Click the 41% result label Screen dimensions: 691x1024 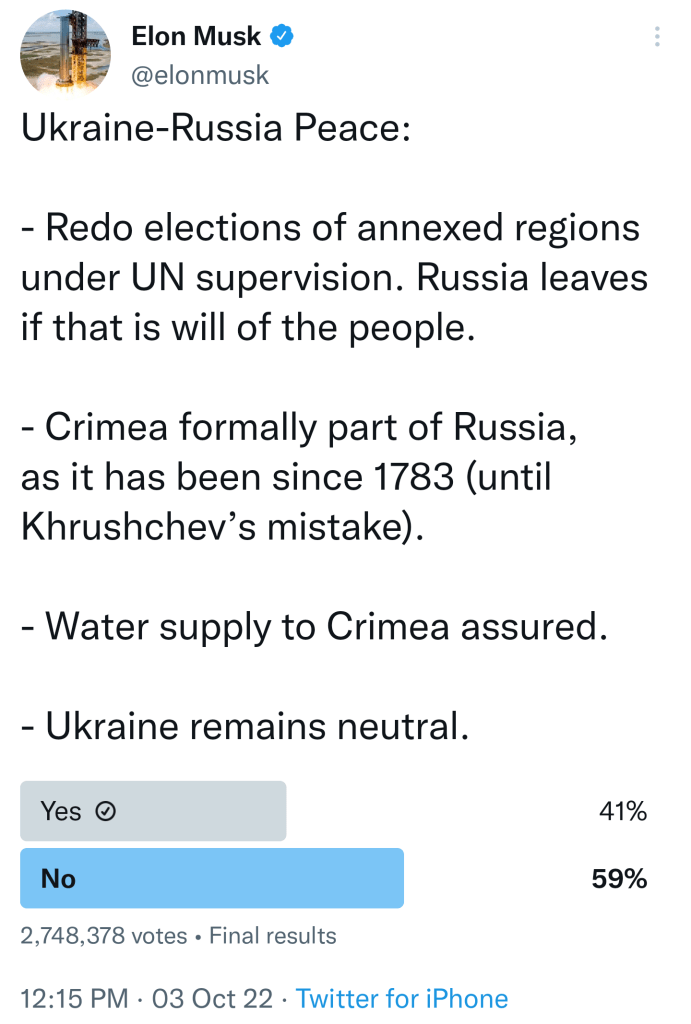coord(622,811)
